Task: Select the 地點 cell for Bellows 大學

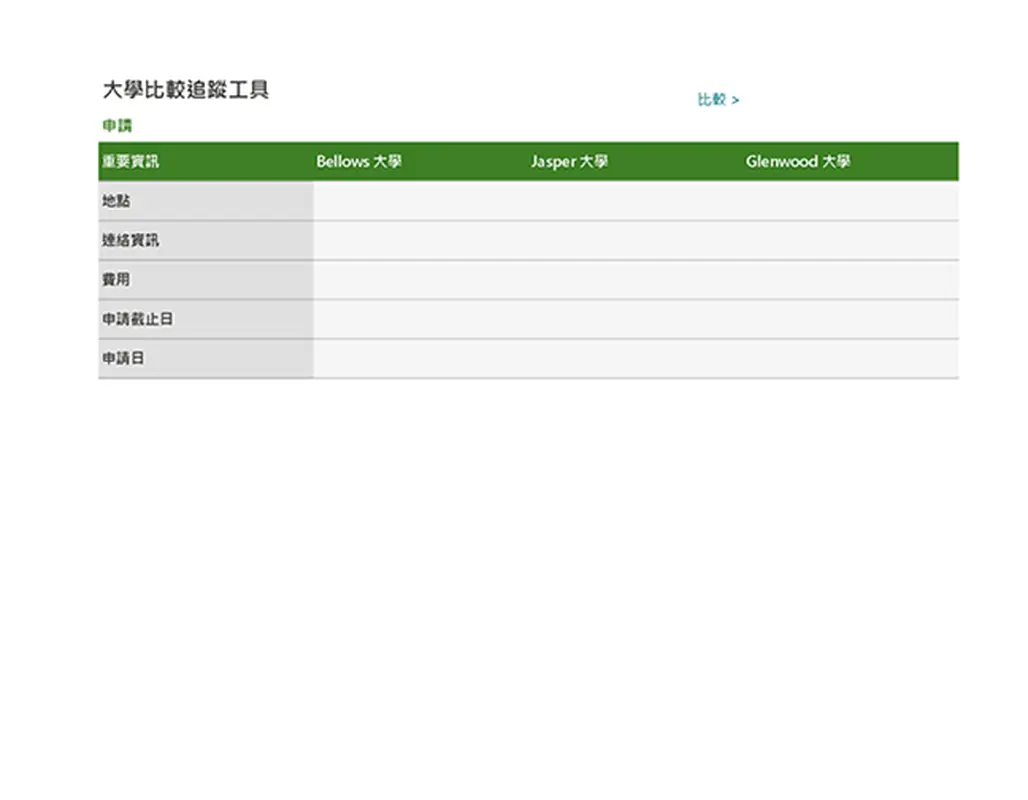Action: [420, 201]
